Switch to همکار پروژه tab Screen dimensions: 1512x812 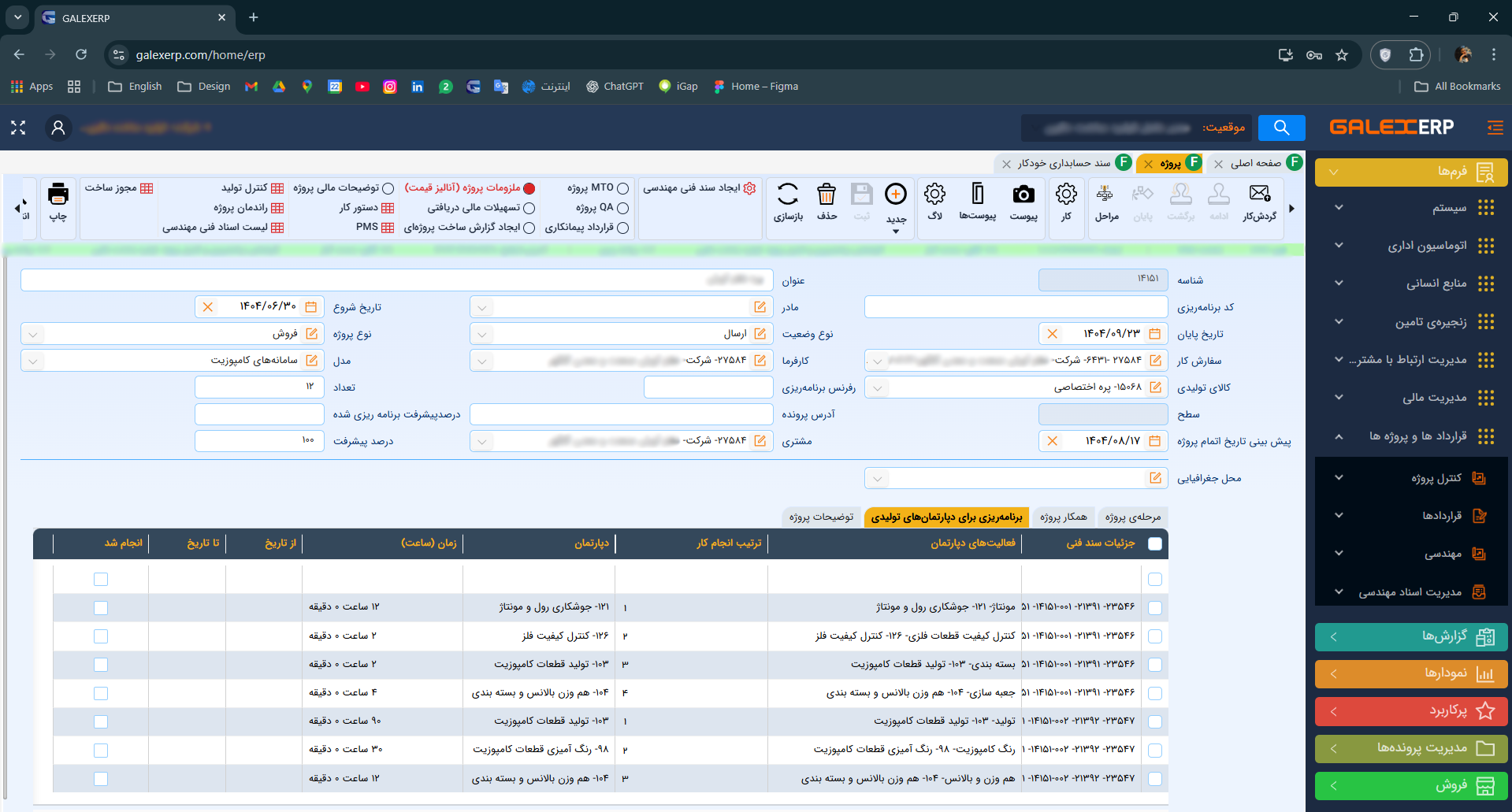[x=1063, y=517]
